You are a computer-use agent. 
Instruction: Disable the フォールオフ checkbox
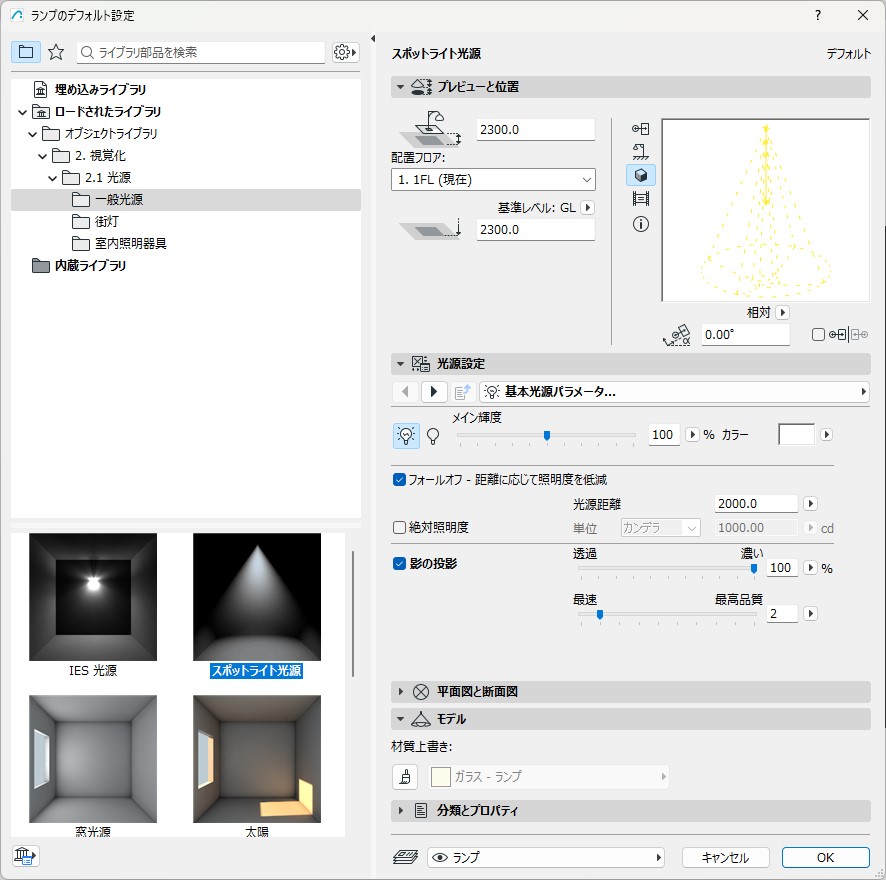(400, 480)
